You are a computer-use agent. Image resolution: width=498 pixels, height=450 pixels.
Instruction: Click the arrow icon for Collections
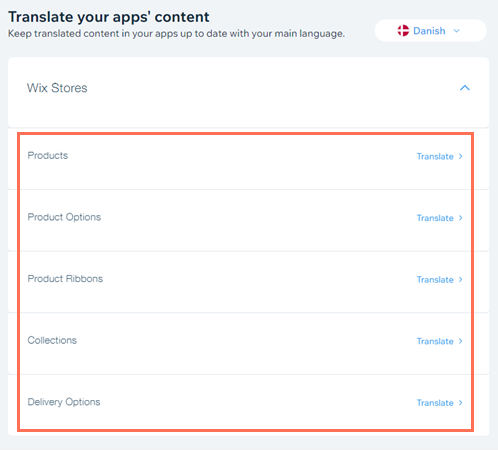(x=461, y=341)
